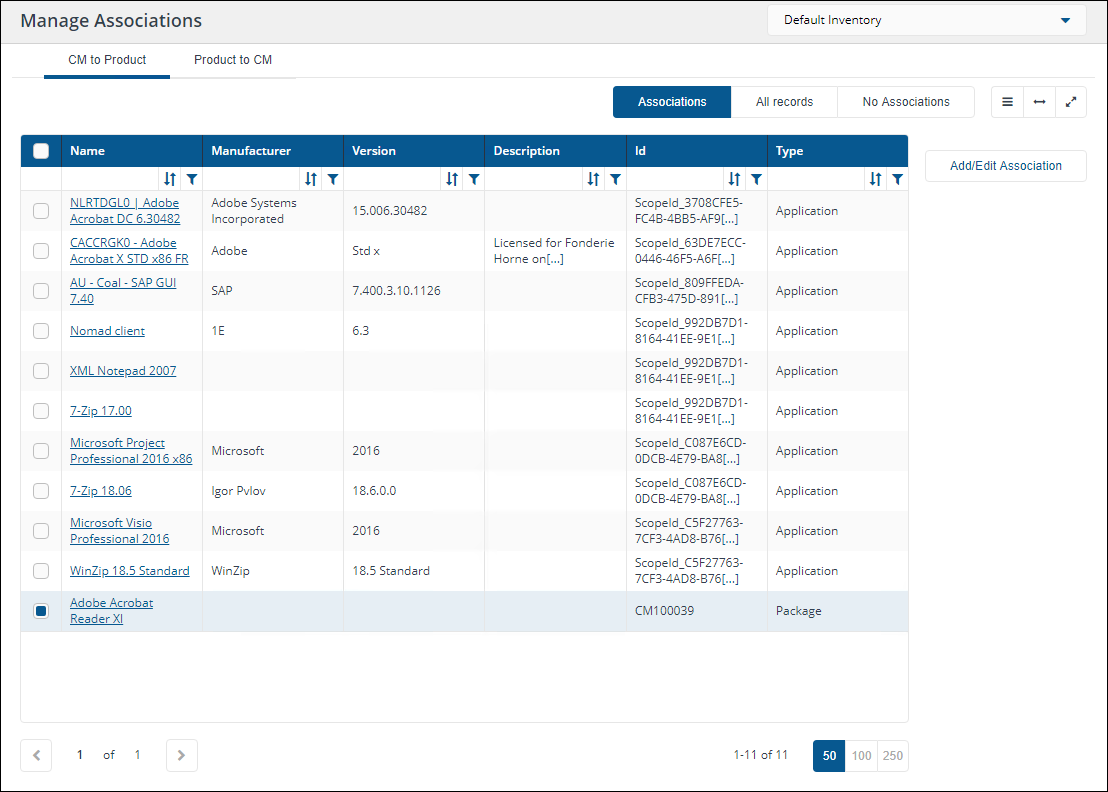Uncheck the Adobe Acrobat Reader XI checkbox
Screen dimensions: 1108x792
point(41,611)
